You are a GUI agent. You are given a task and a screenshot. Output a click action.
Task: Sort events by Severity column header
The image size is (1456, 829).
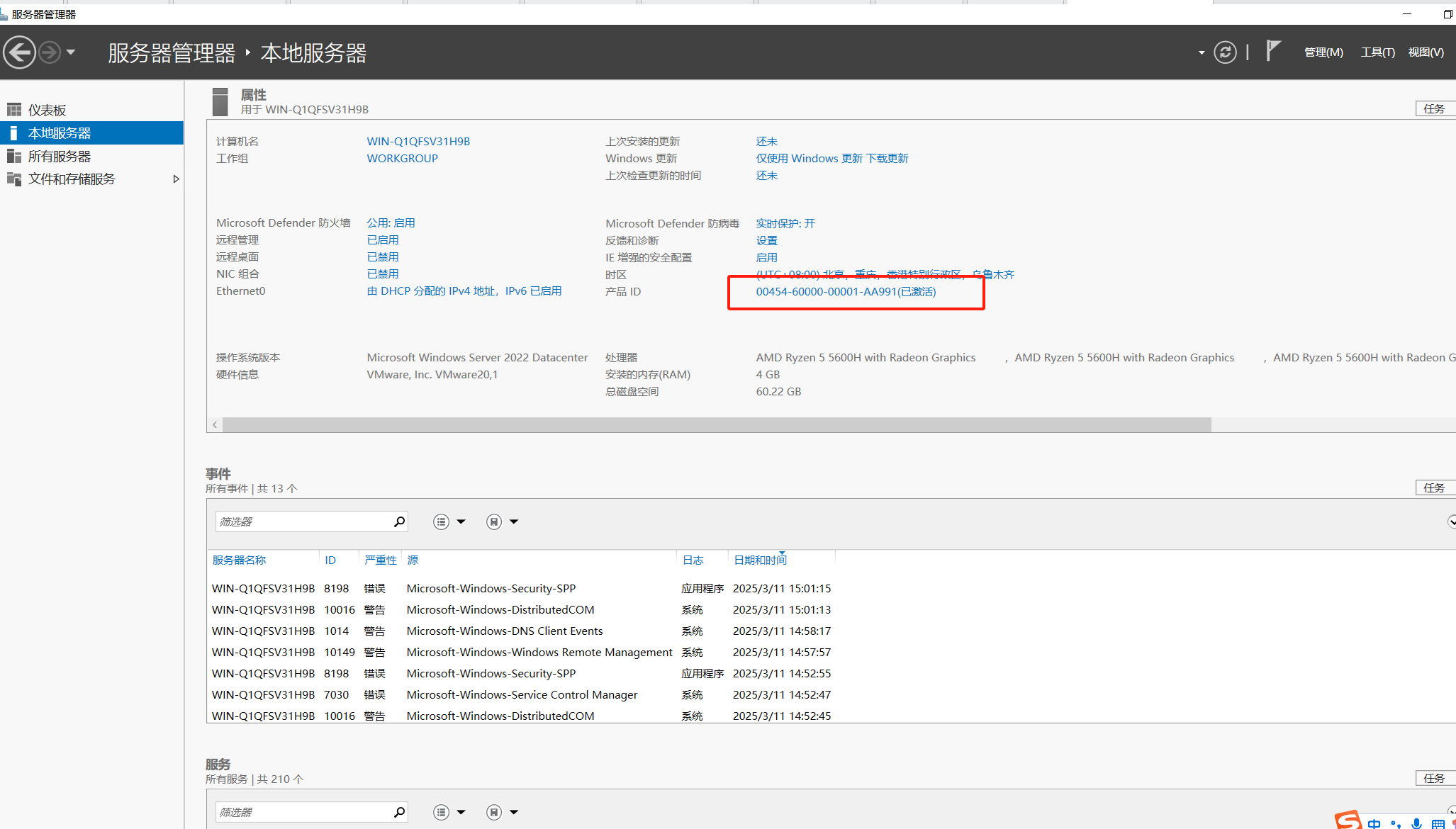point(380,560)
